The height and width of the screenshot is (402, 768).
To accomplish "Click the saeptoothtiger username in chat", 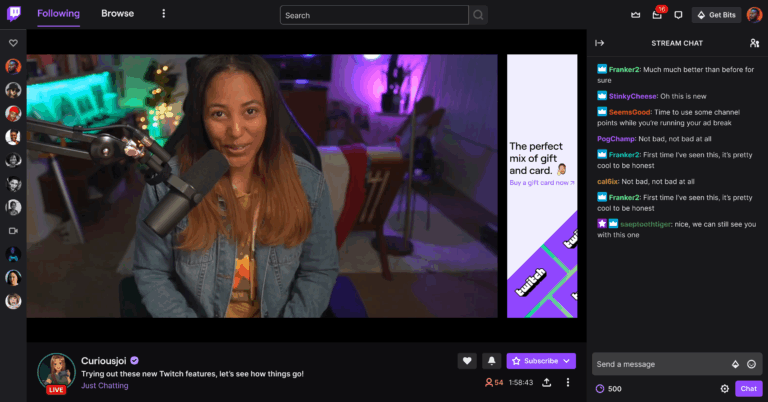I will click(646, 224).
